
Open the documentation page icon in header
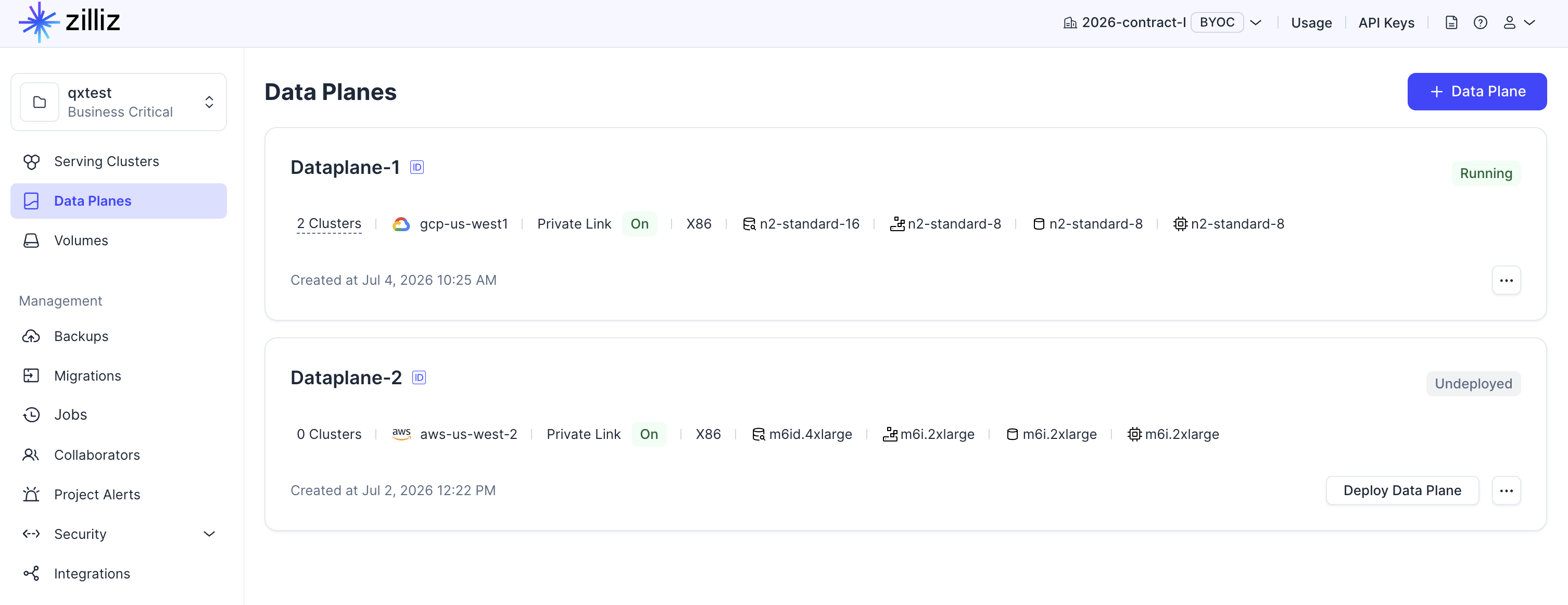pyautogui.click(x=1451, y=22)
